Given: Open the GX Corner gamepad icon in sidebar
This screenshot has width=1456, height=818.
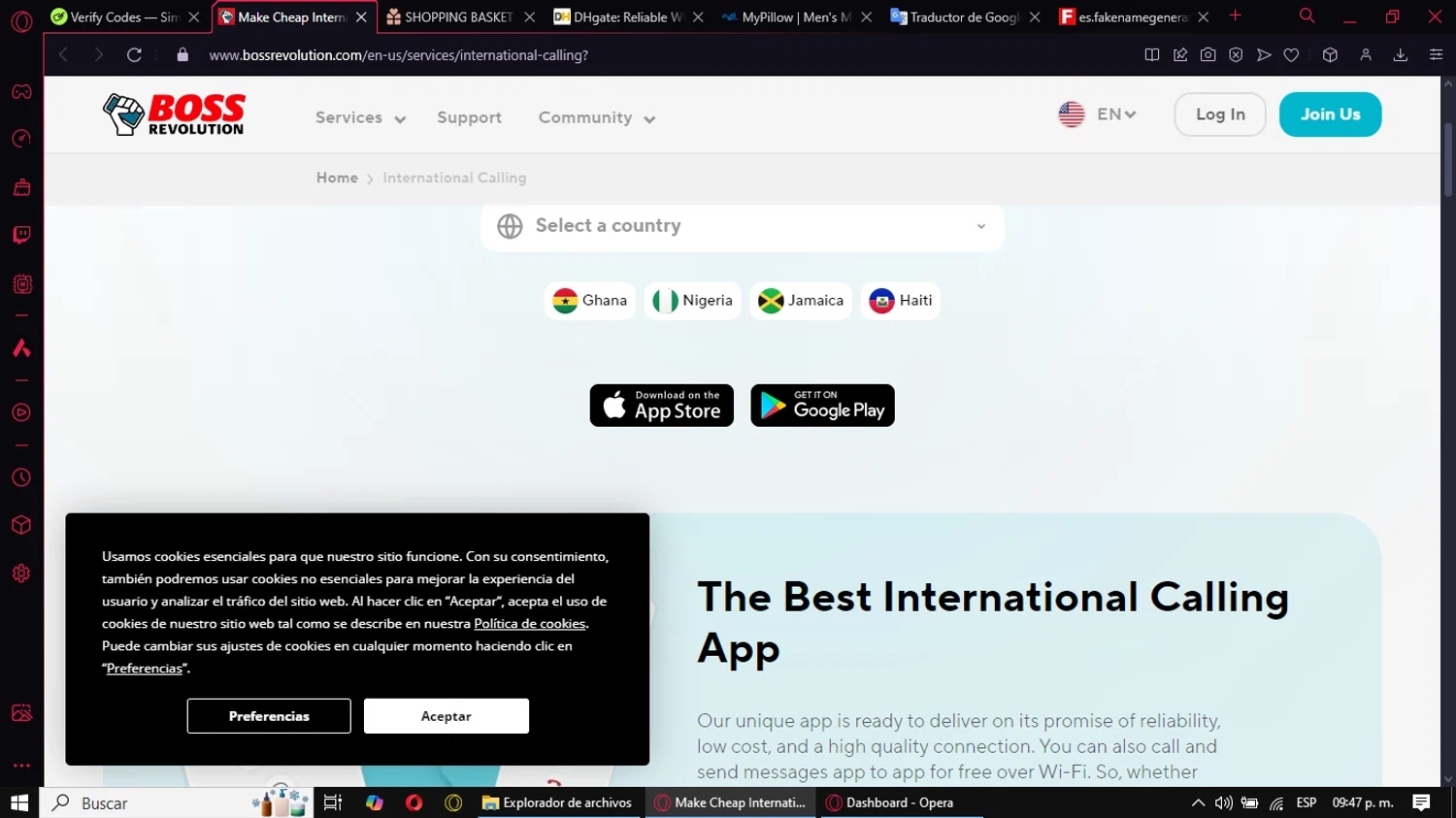Looking at the screenshot, I should (x=21, y=92).
